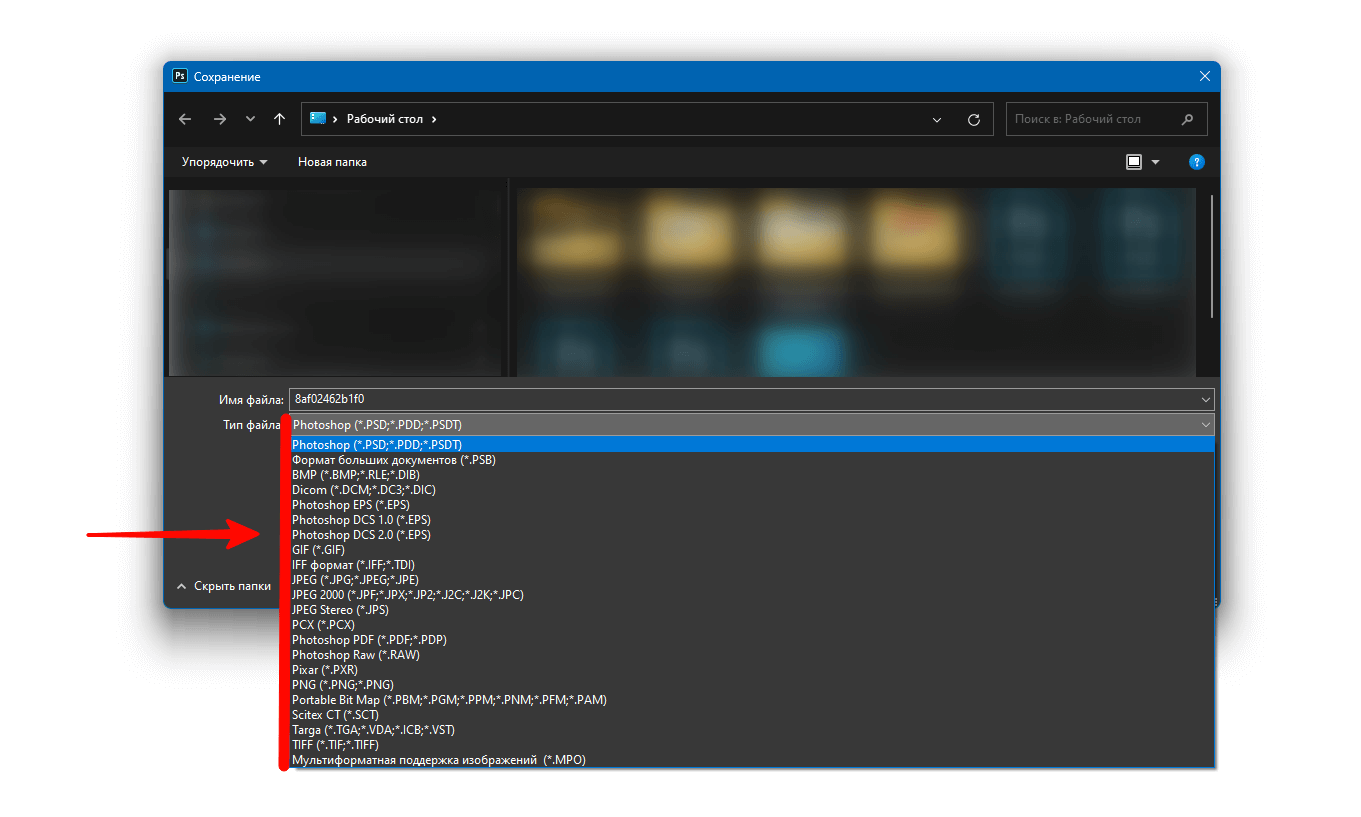This screenshot has height=817, width=1361.
Task: Click the Back navigation arrow
Action: pos(185,119)
